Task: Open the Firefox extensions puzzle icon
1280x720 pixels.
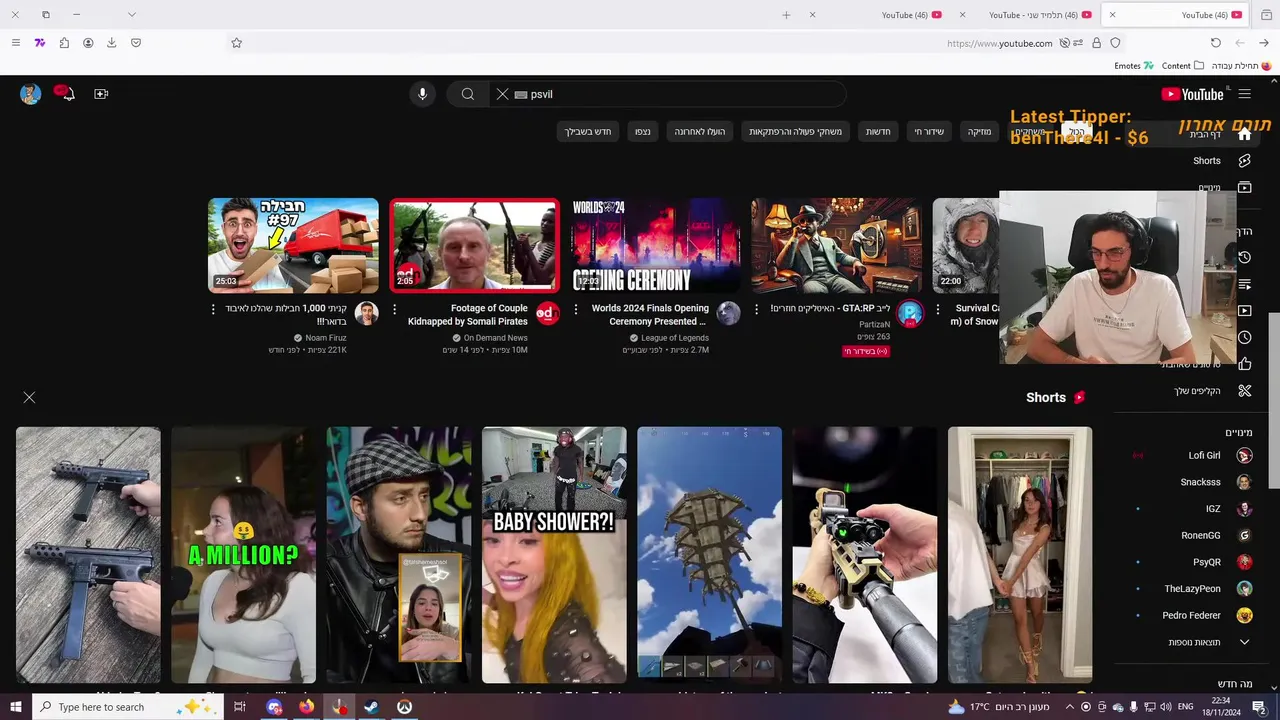Action: click(64, 43)
